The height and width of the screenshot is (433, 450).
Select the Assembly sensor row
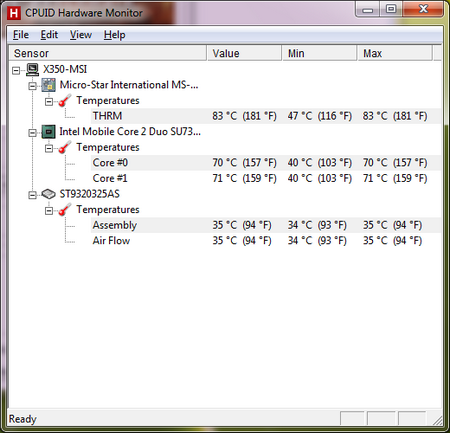(266, 225)
